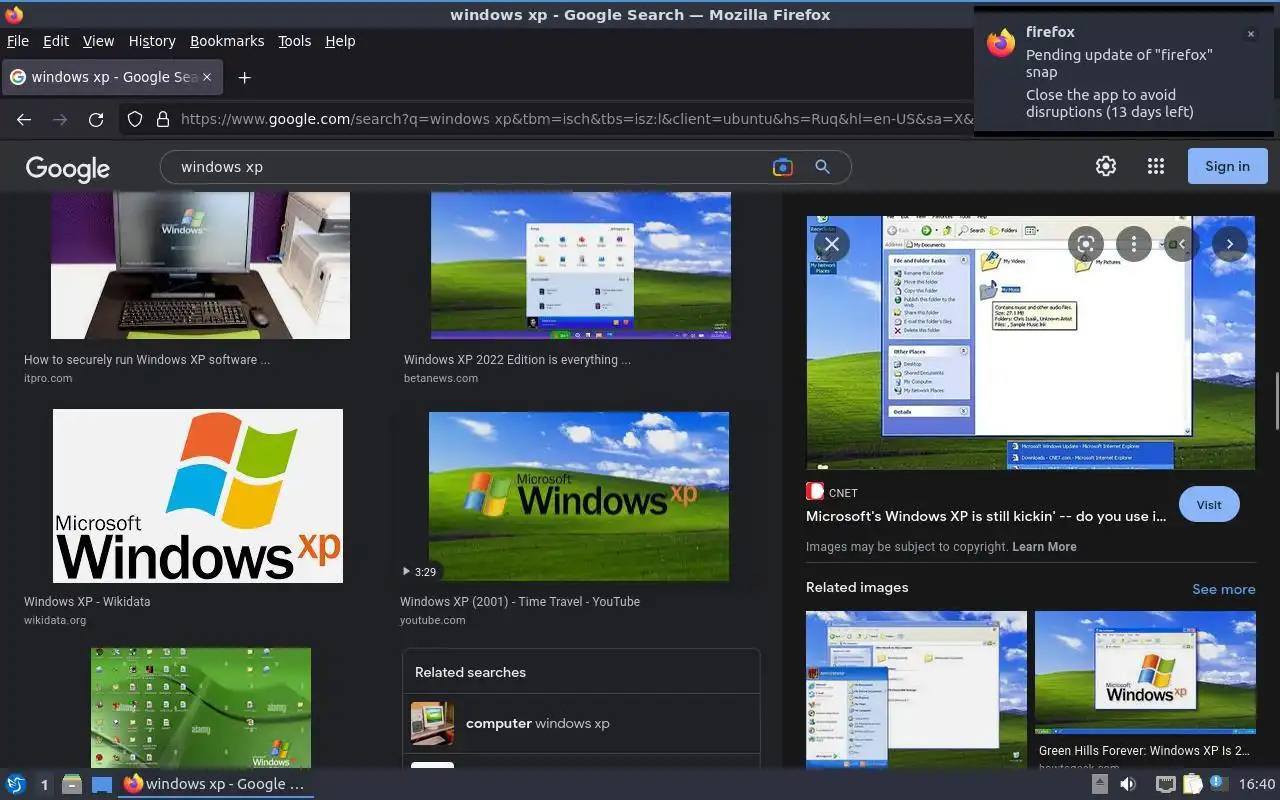The height and width of the screenshot is (800, 1280).
Task: Click the back navigation arrow
Action: pos(24,120)
